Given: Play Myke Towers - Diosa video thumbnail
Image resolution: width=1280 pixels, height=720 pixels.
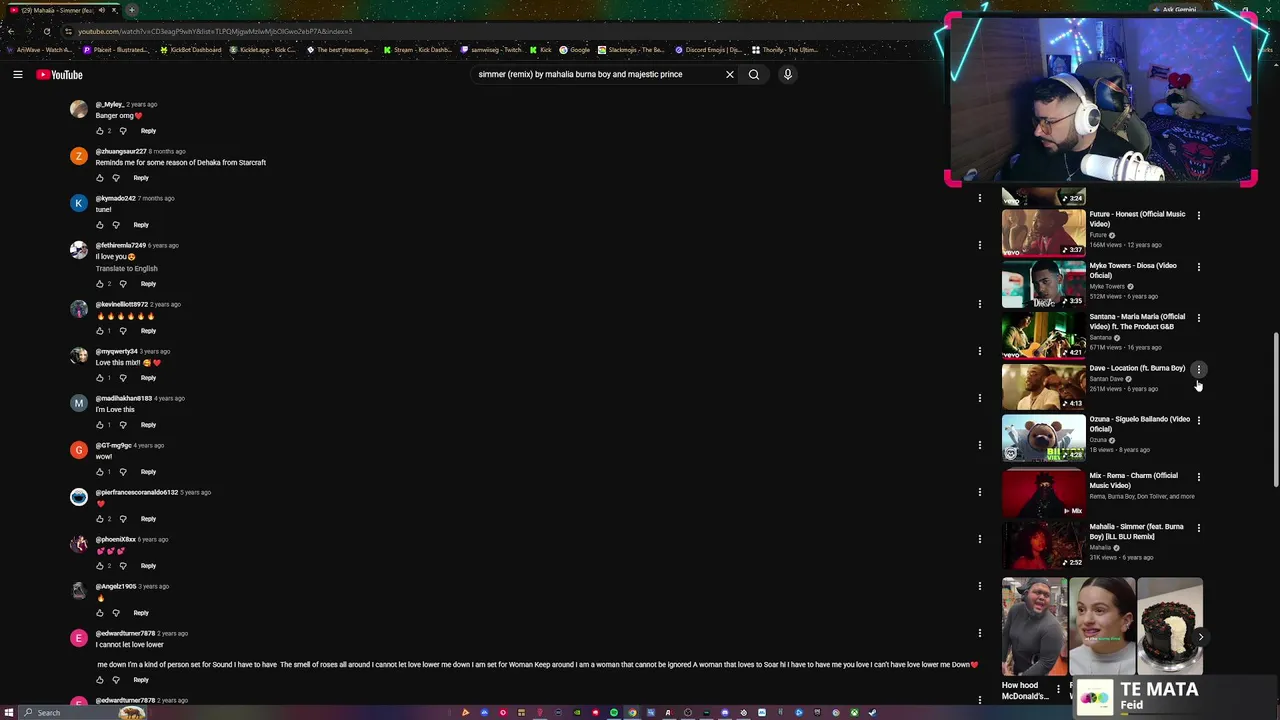Looking at the screenshot, I should pos(1044,284).
